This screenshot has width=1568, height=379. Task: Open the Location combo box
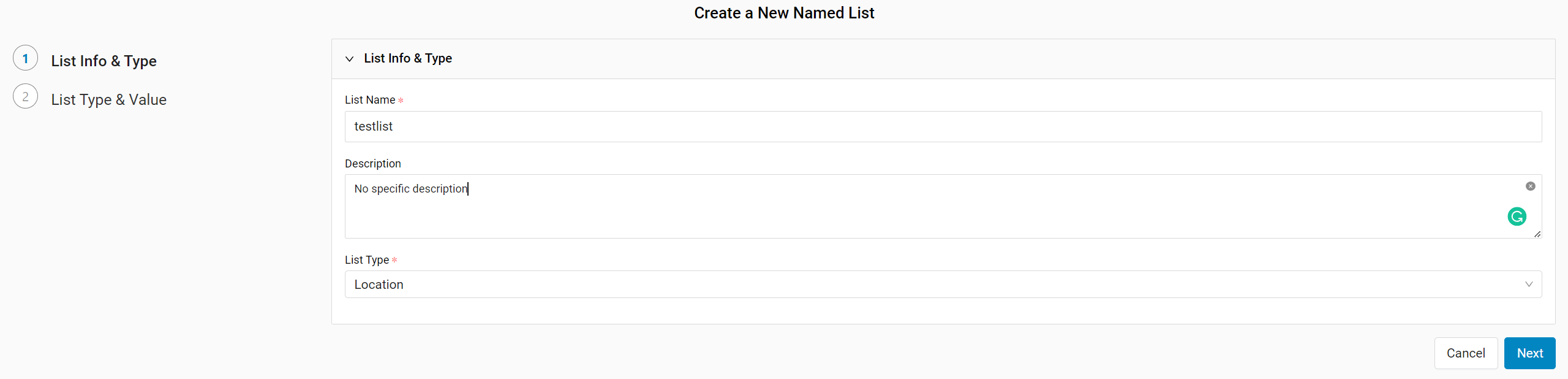[943, 285]
